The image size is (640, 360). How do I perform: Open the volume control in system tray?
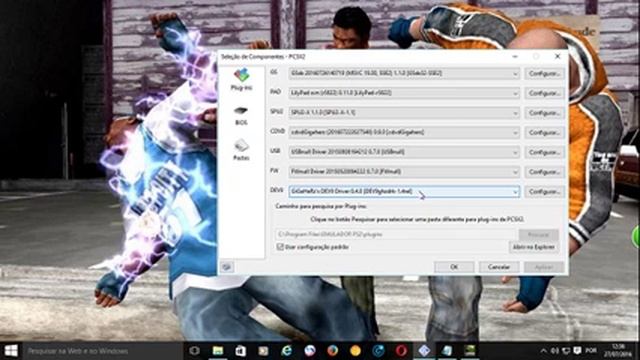555,351
